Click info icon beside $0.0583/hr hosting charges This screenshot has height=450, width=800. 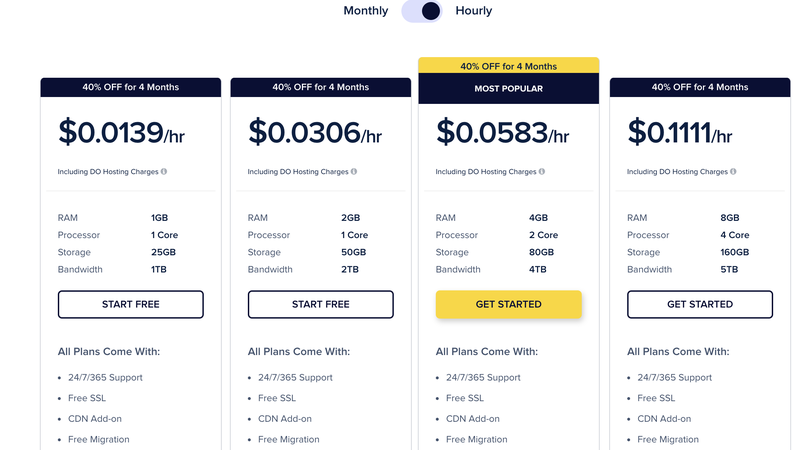point(542,171)
